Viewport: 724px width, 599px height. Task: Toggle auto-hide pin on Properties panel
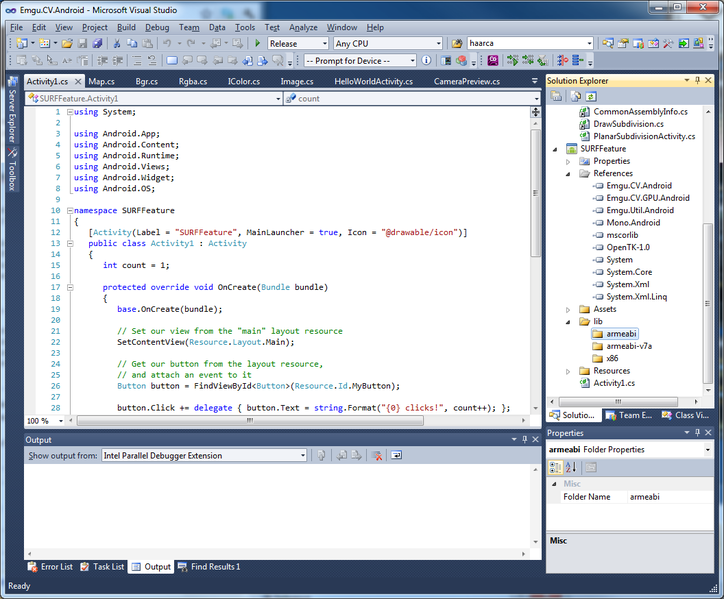(x=698, y=432)
